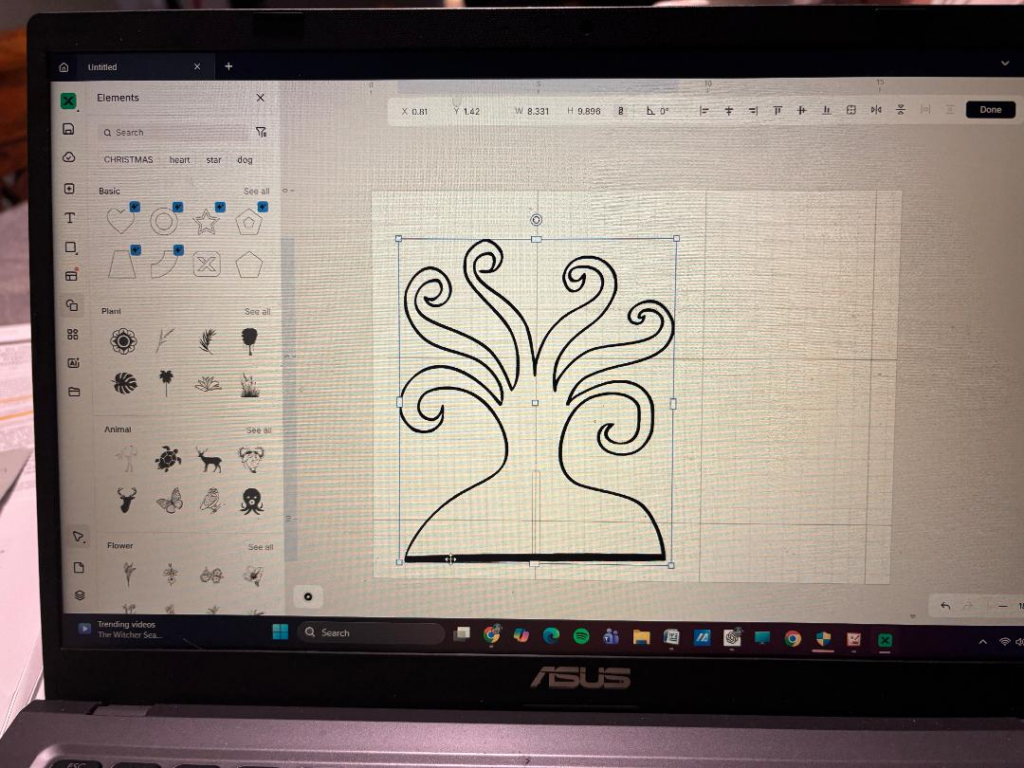
Task: Open Spotify from the Windows taskbar
Action: [581, 636]
